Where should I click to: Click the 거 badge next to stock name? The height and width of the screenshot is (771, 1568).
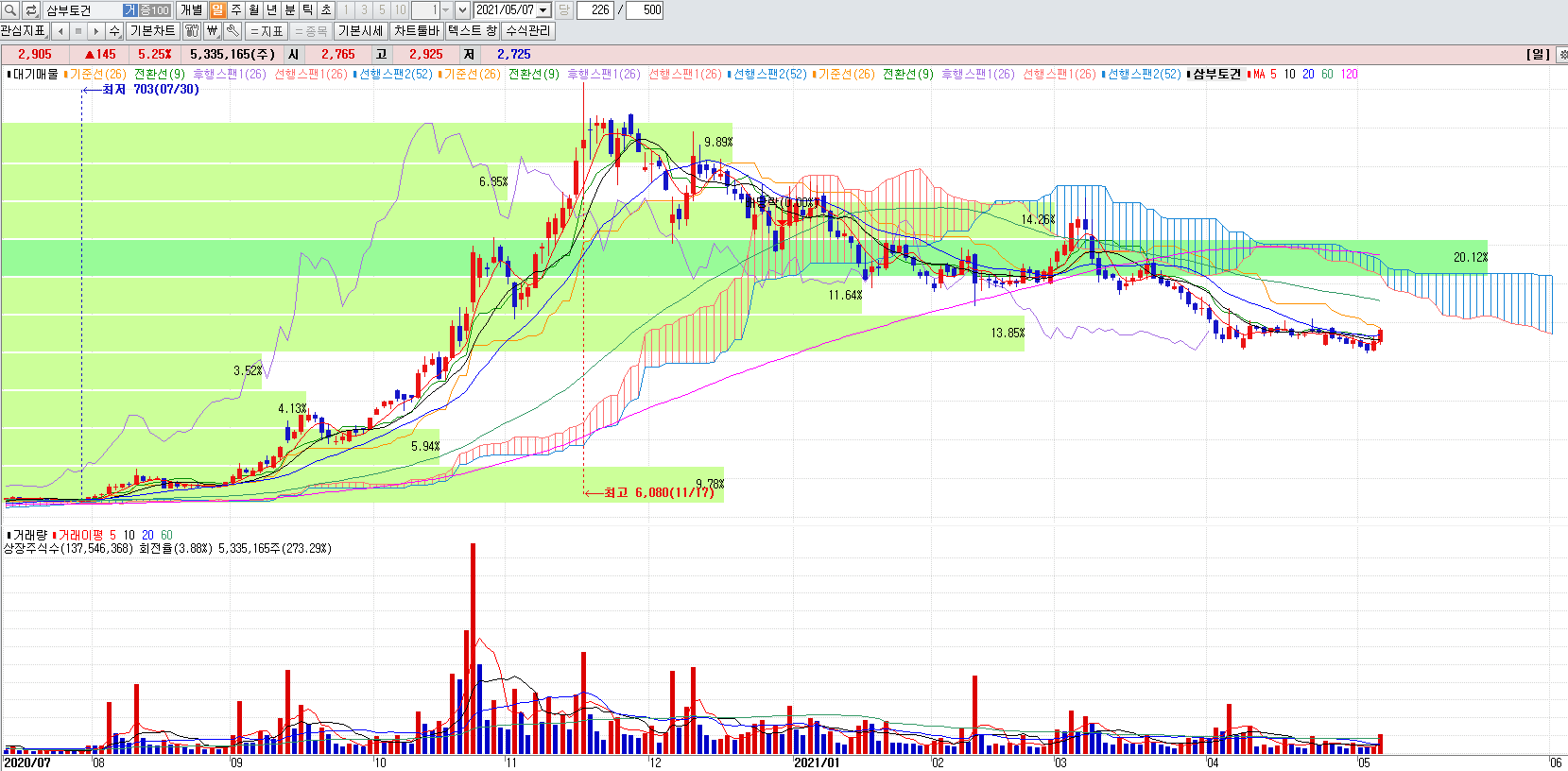coord(129,10)
